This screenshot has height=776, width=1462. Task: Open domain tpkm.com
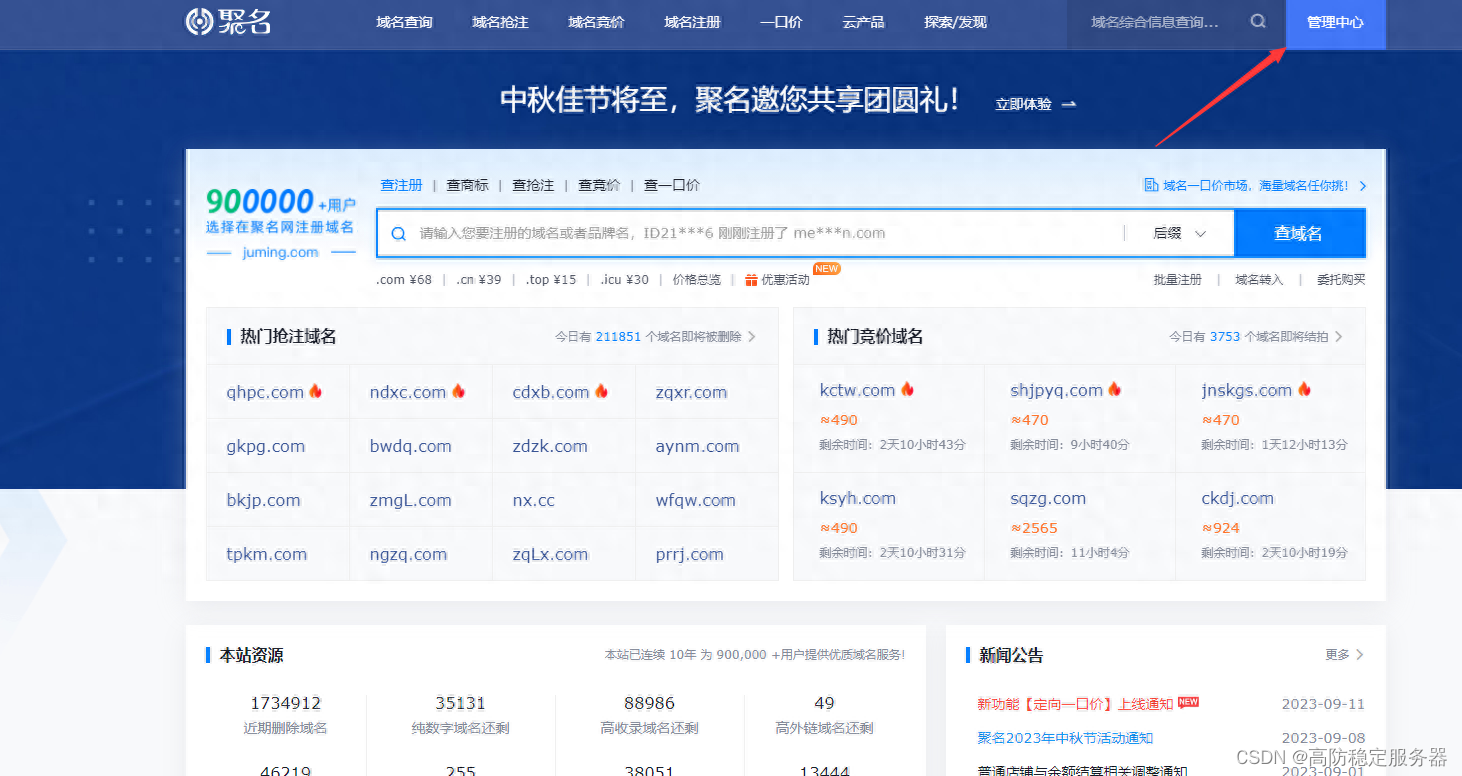(x=267, y=554)
